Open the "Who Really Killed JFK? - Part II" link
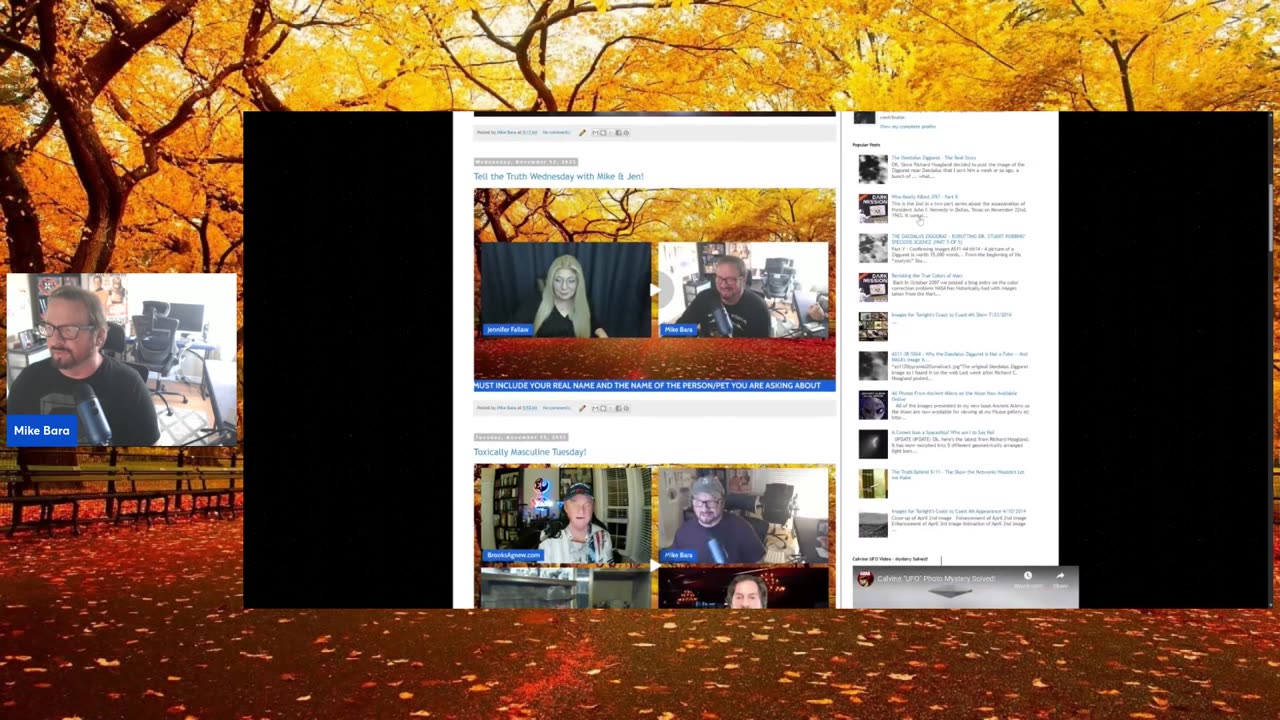The width and height of the screenshot is (1280, 720). pyautogui.click(x=924, y=197)
